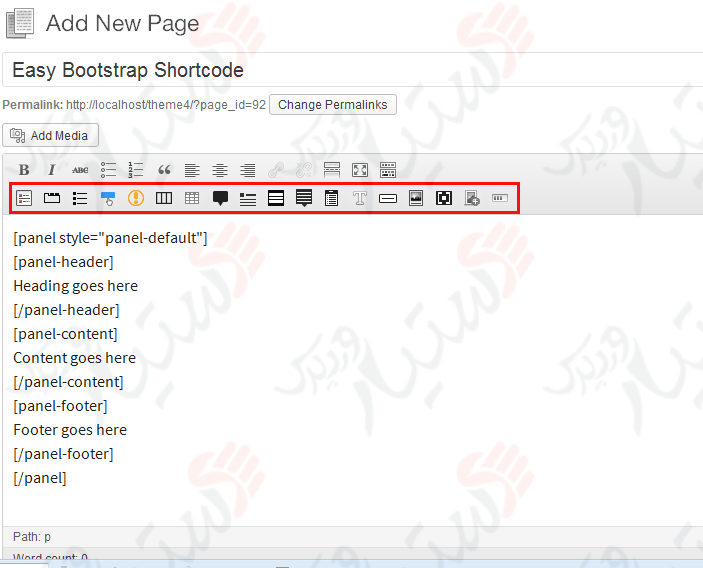Toggle bold formatting
This screenshot has height=568, width=703.
click(24, 170)
